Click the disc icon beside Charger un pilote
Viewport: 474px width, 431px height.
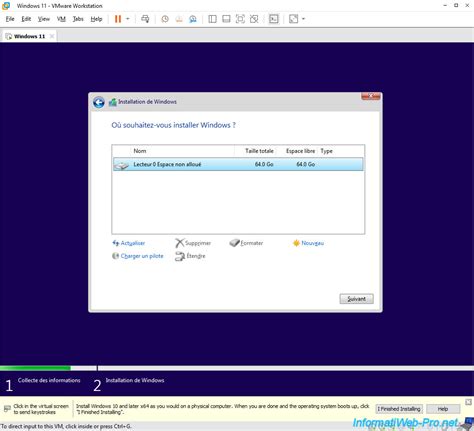click(x=115, y=256)
